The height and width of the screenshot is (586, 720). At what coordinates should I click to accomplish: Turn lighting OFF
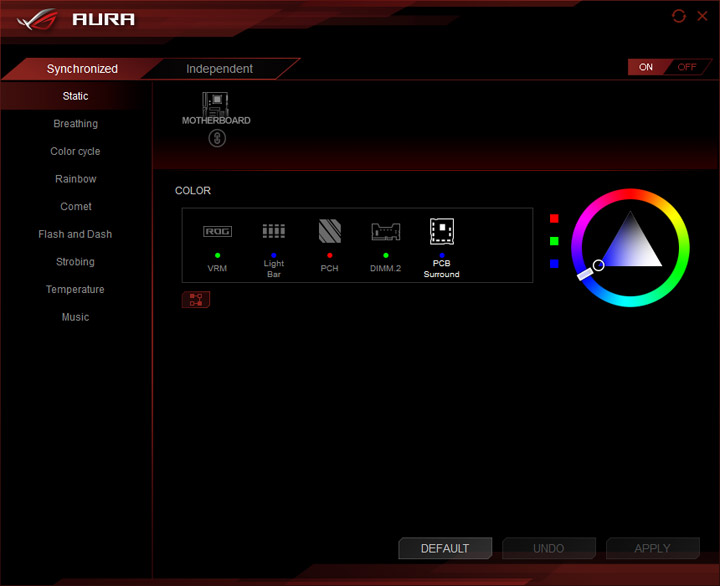(687, 67)
